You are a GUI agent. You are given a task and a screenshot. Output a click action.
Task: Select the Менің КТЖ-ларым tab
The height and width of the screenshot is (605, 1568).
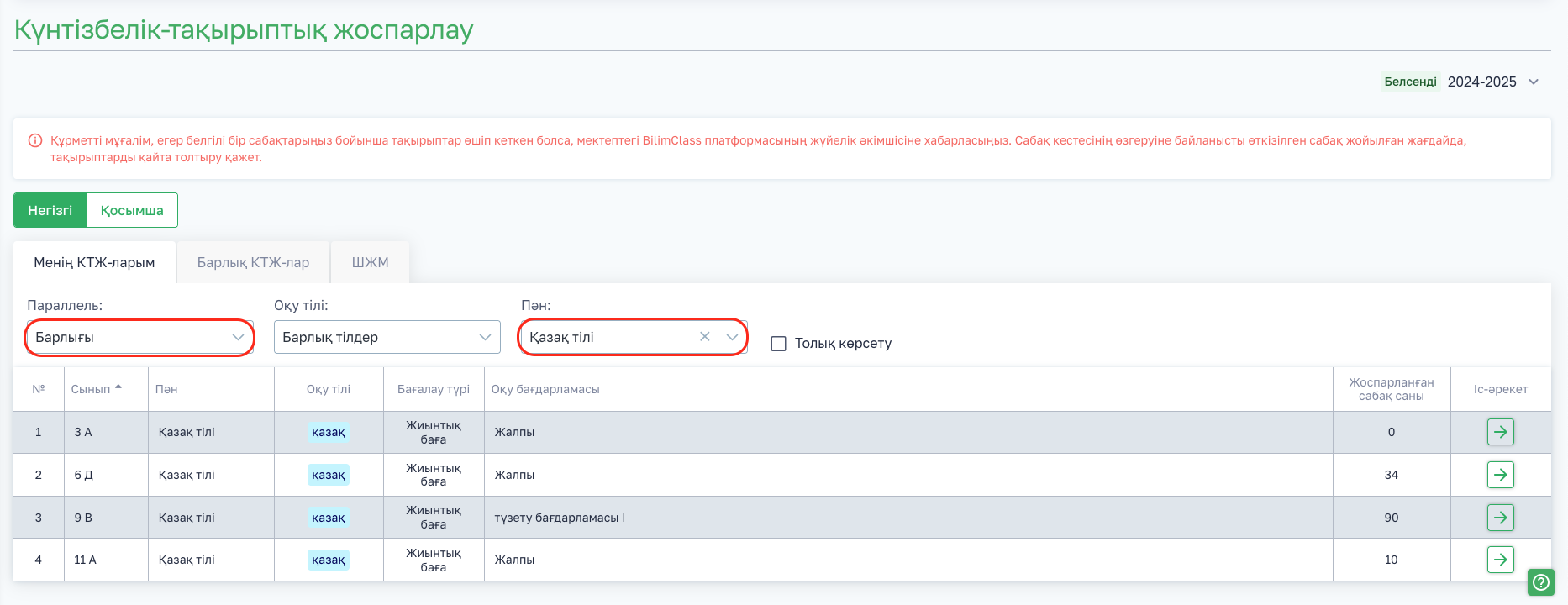[94, 262]
